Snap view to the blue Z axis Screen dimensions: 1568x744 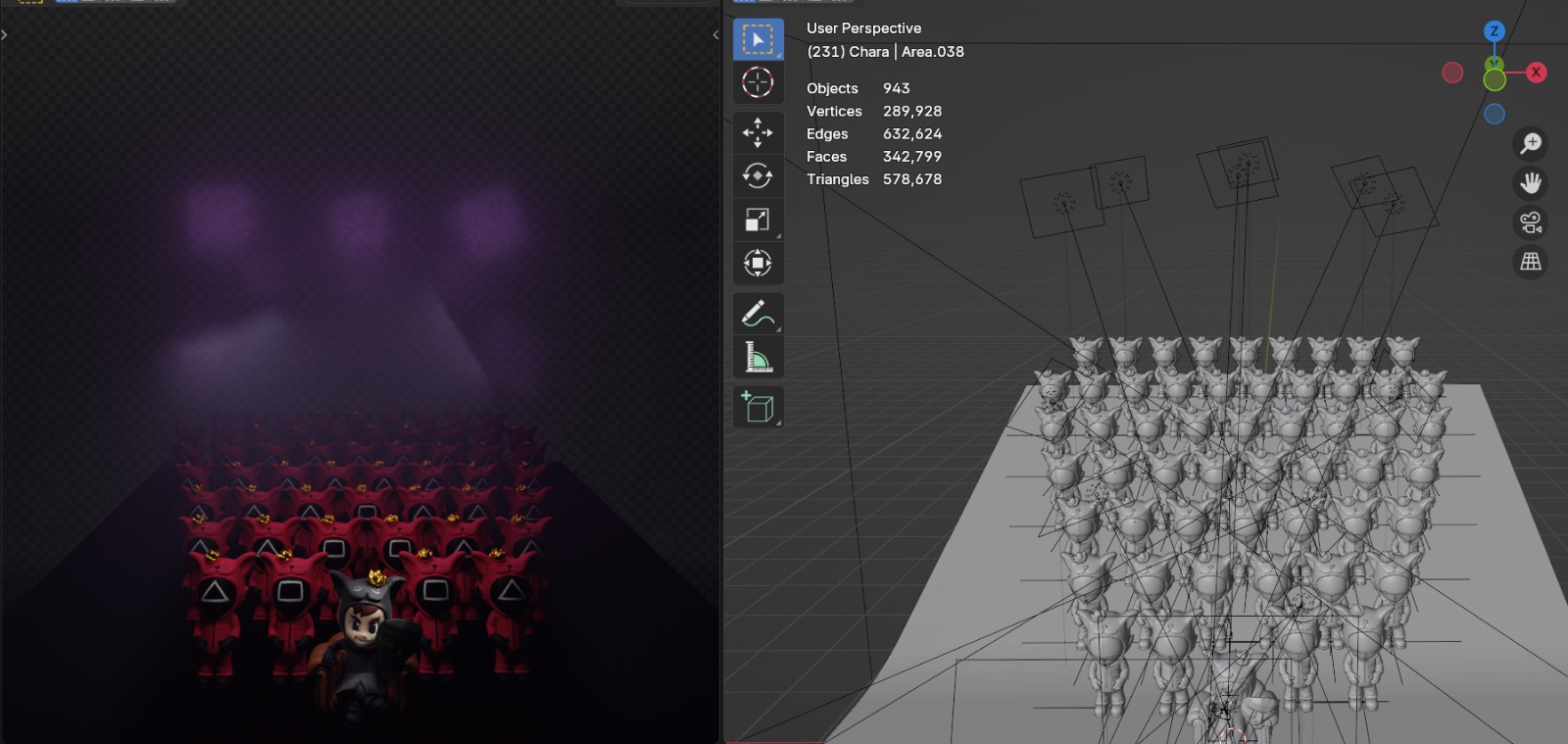click(1494, 31)
